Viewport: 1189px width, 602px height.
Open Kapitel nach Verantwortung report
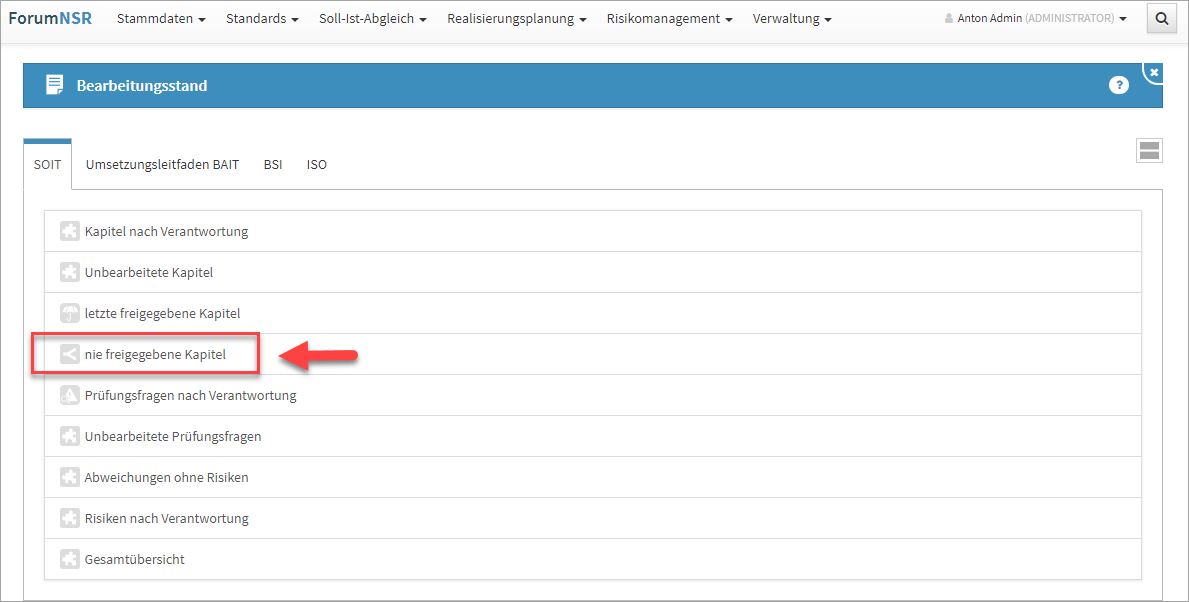593,231
